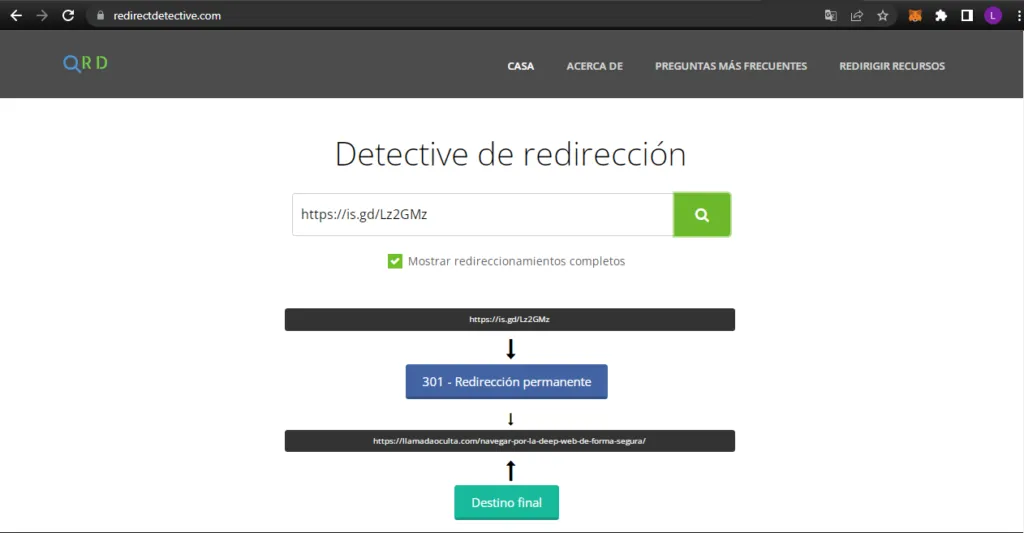Screen dimensions: 1024x533
Task: Open the purple L profile avatar
Action: pyautogui.click(x=993, y=16)
